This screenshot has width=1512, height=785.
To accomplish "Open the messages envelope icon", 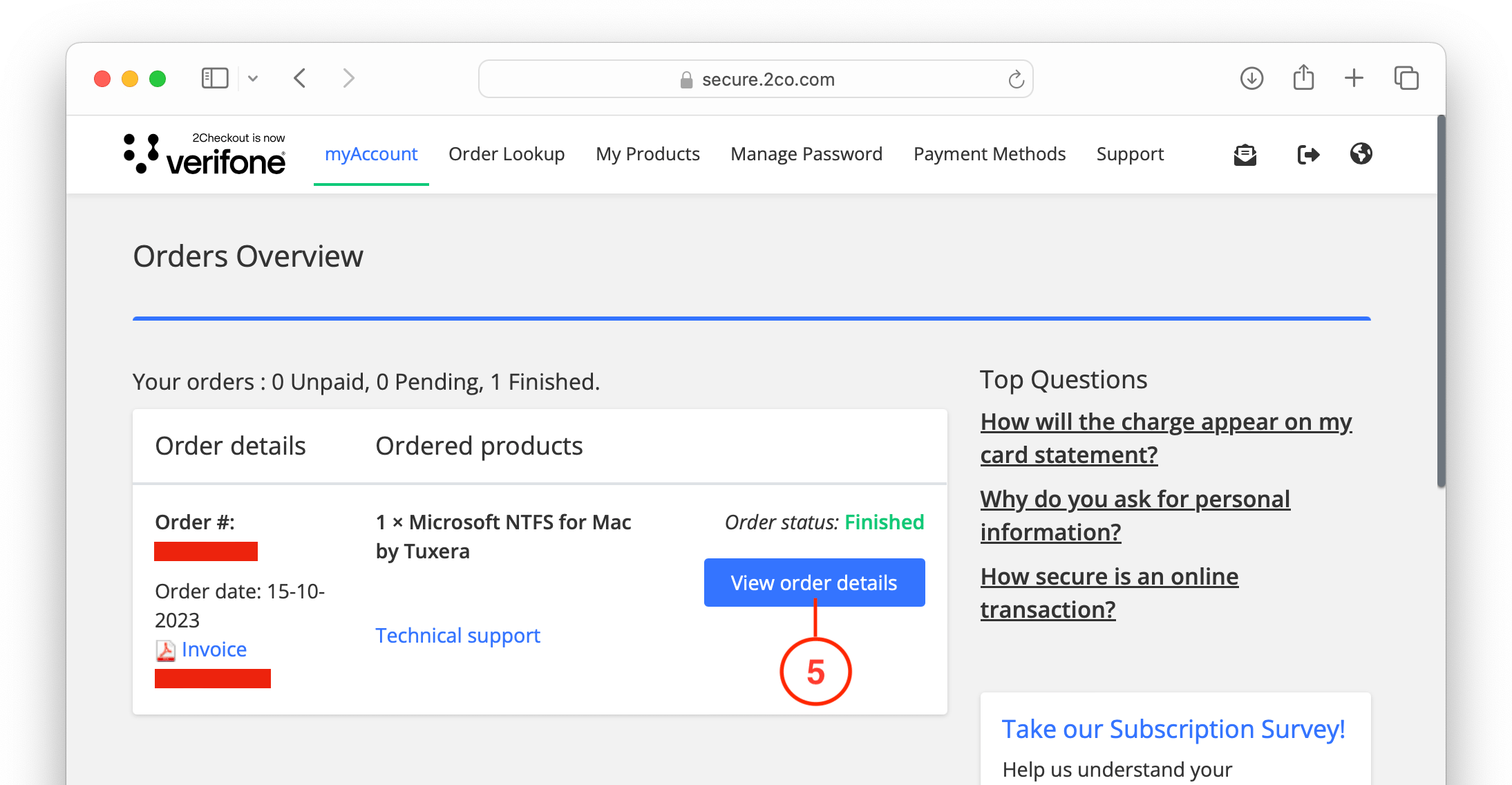I will (1245, 155).
